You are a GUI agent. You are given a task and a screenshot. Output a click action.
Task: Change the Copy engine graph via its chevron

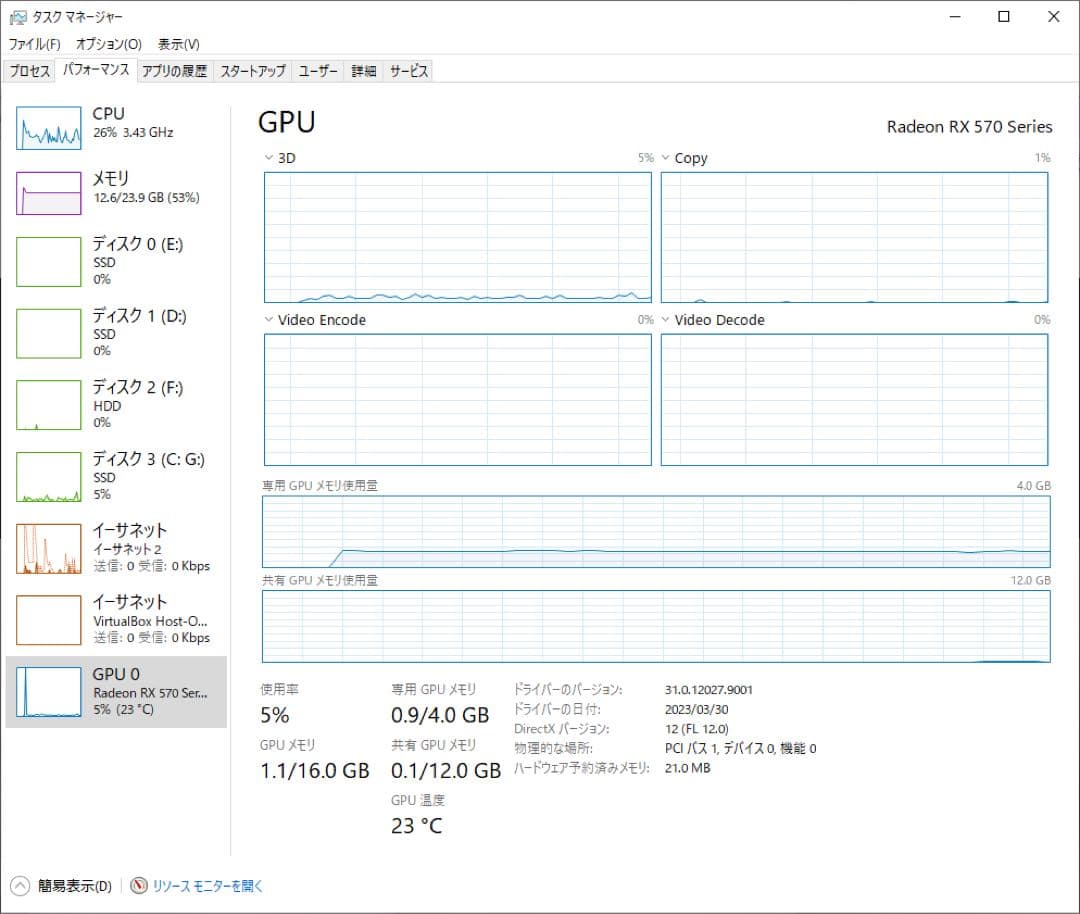666,157
